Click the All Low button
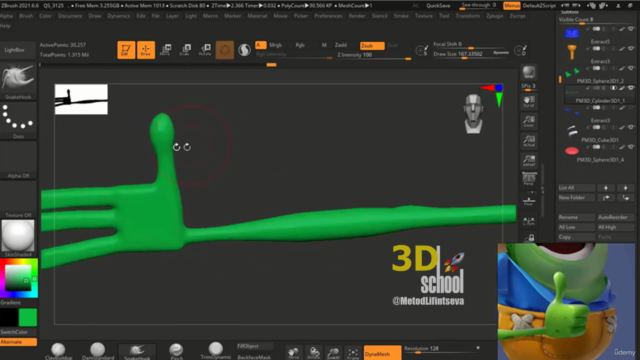The height and width of the screenshot is (360, 640). point(576,227)
